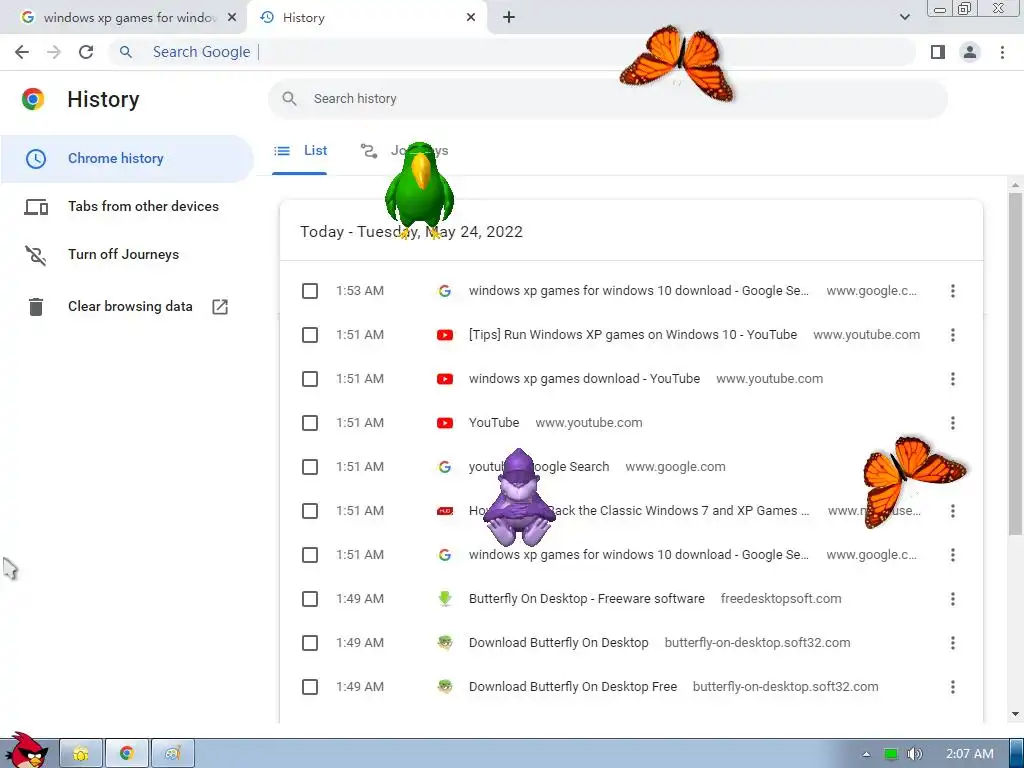Switch to the List tab
The image size is (1024, 768).
pyautogui.click(x=300, y=151)
